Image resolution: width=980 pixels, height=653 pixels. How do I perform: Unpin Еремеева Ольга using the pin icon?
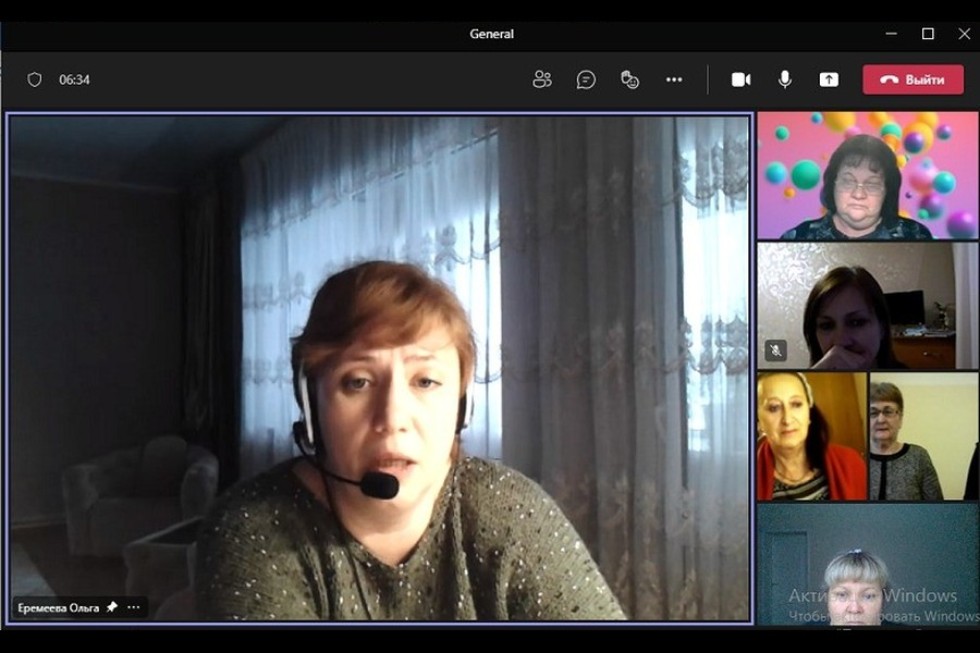112,607
